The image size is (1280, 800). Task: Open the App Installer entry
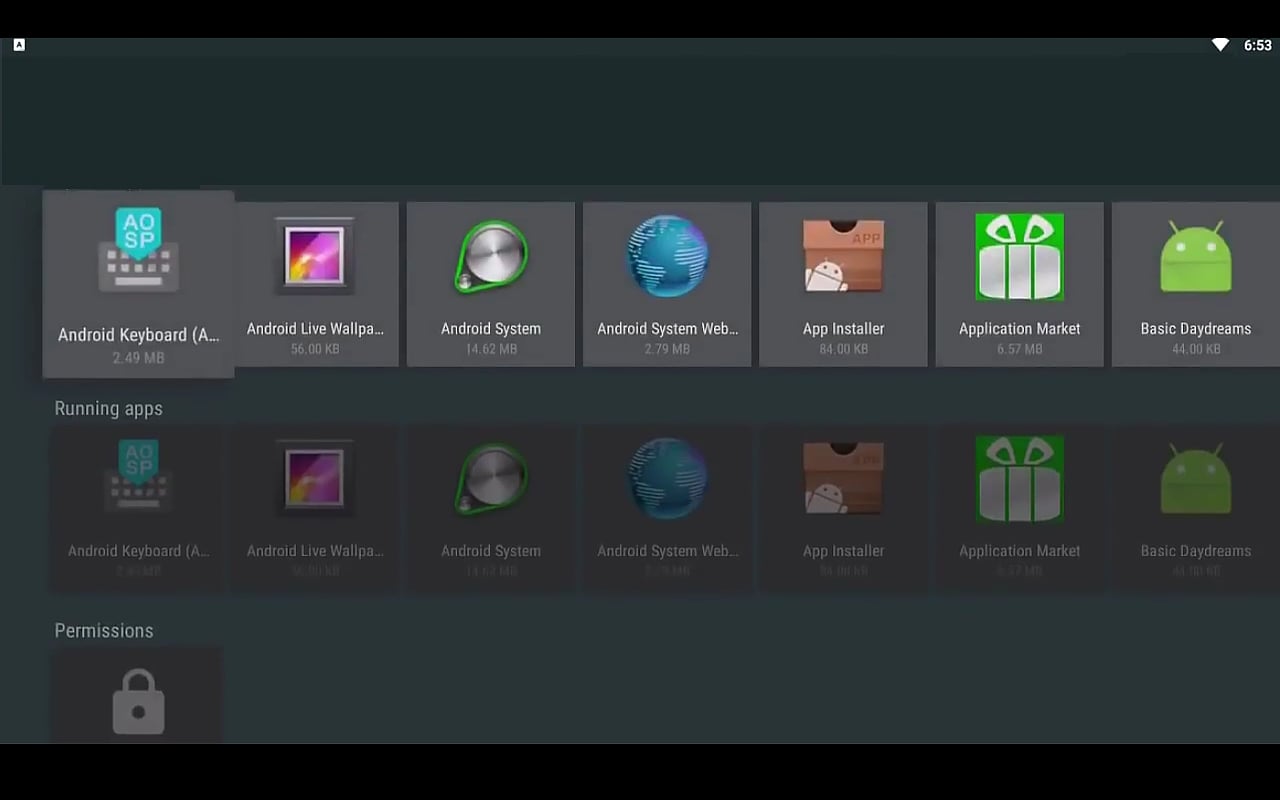point(843,285)
